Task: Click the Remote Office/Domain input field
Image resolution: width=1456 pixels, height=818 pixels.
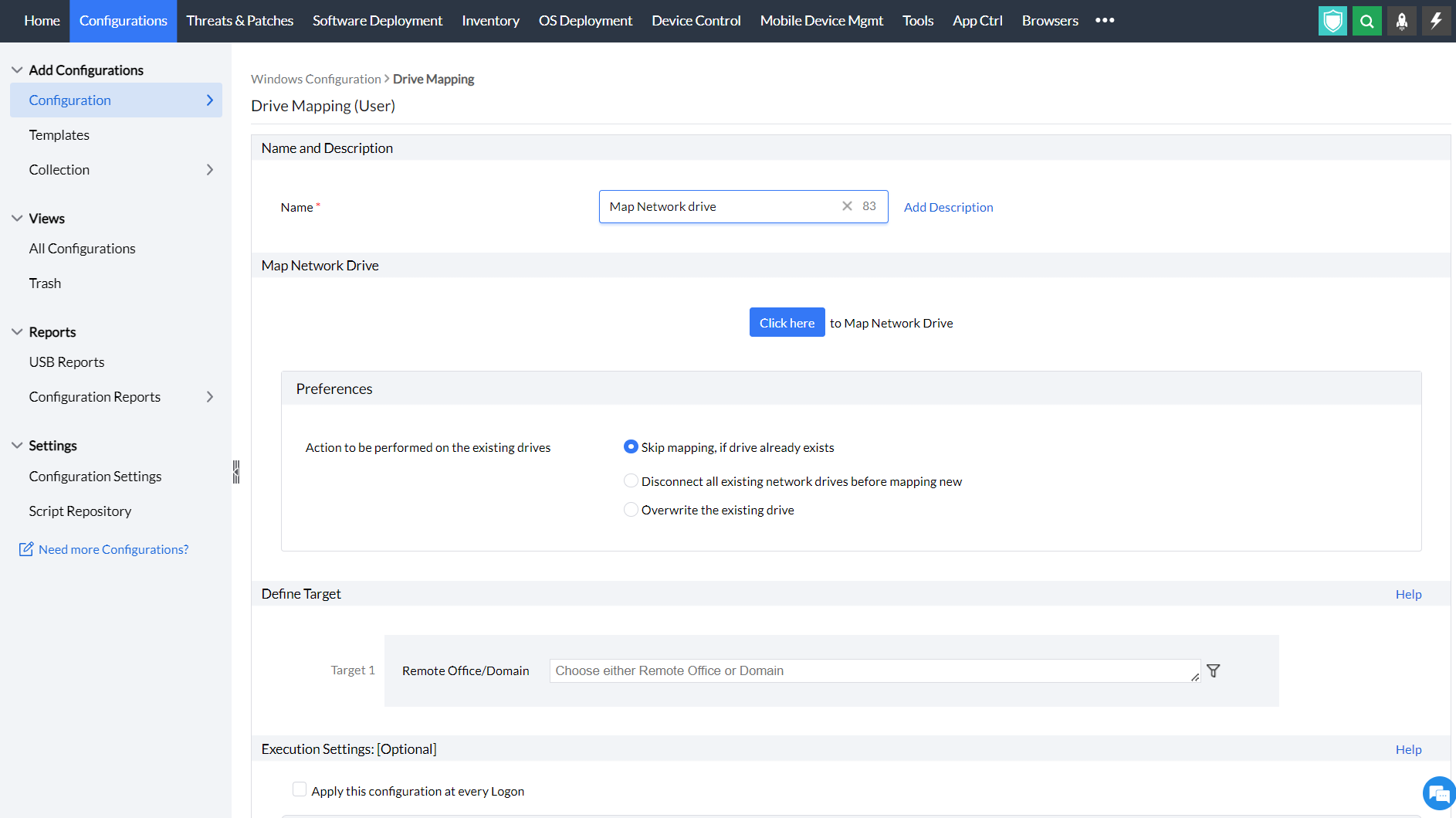Action: click(x=874, y=671)
